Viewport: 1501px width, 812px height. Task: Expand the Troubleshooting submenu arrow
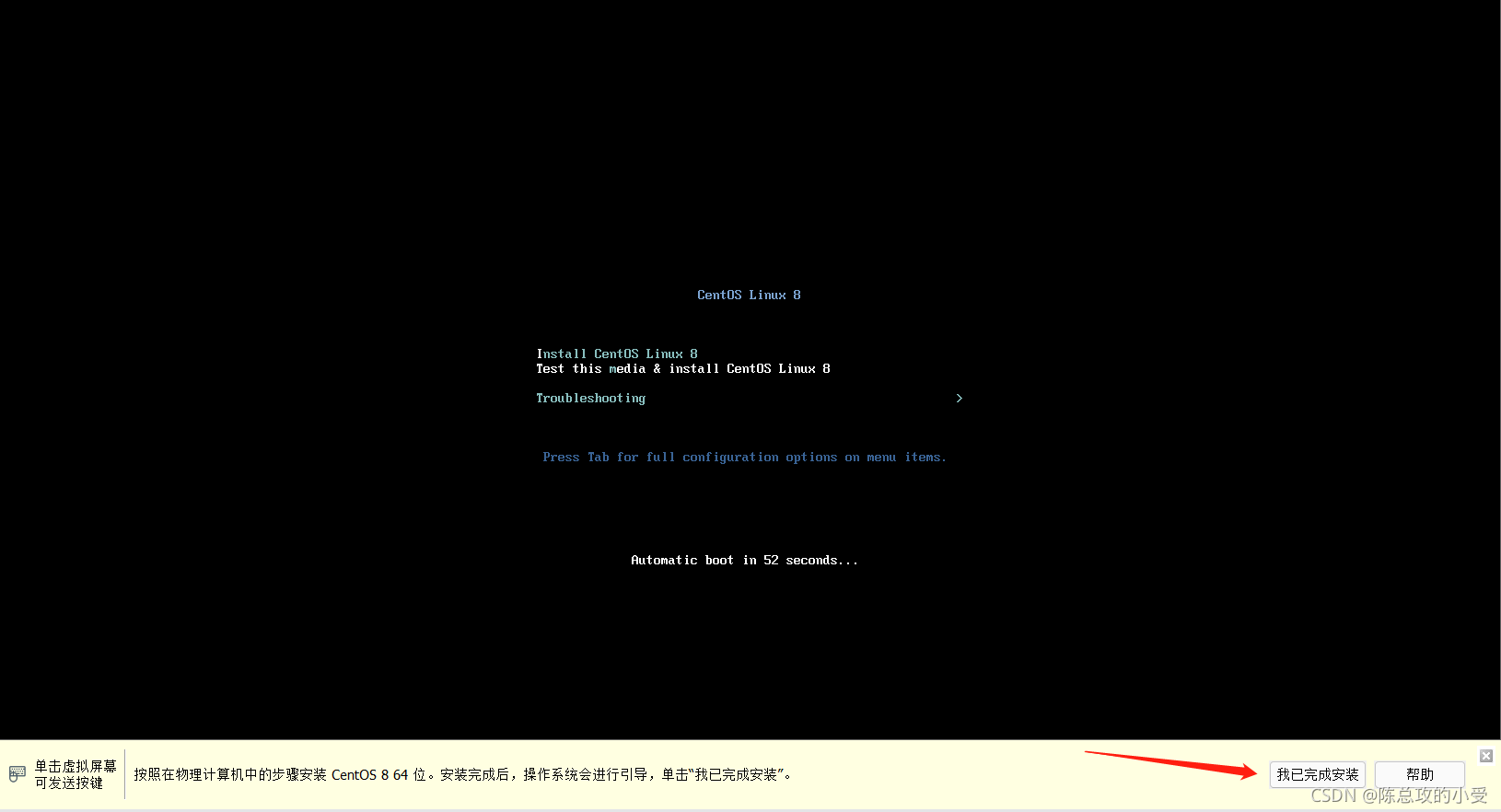click(959, 398)
